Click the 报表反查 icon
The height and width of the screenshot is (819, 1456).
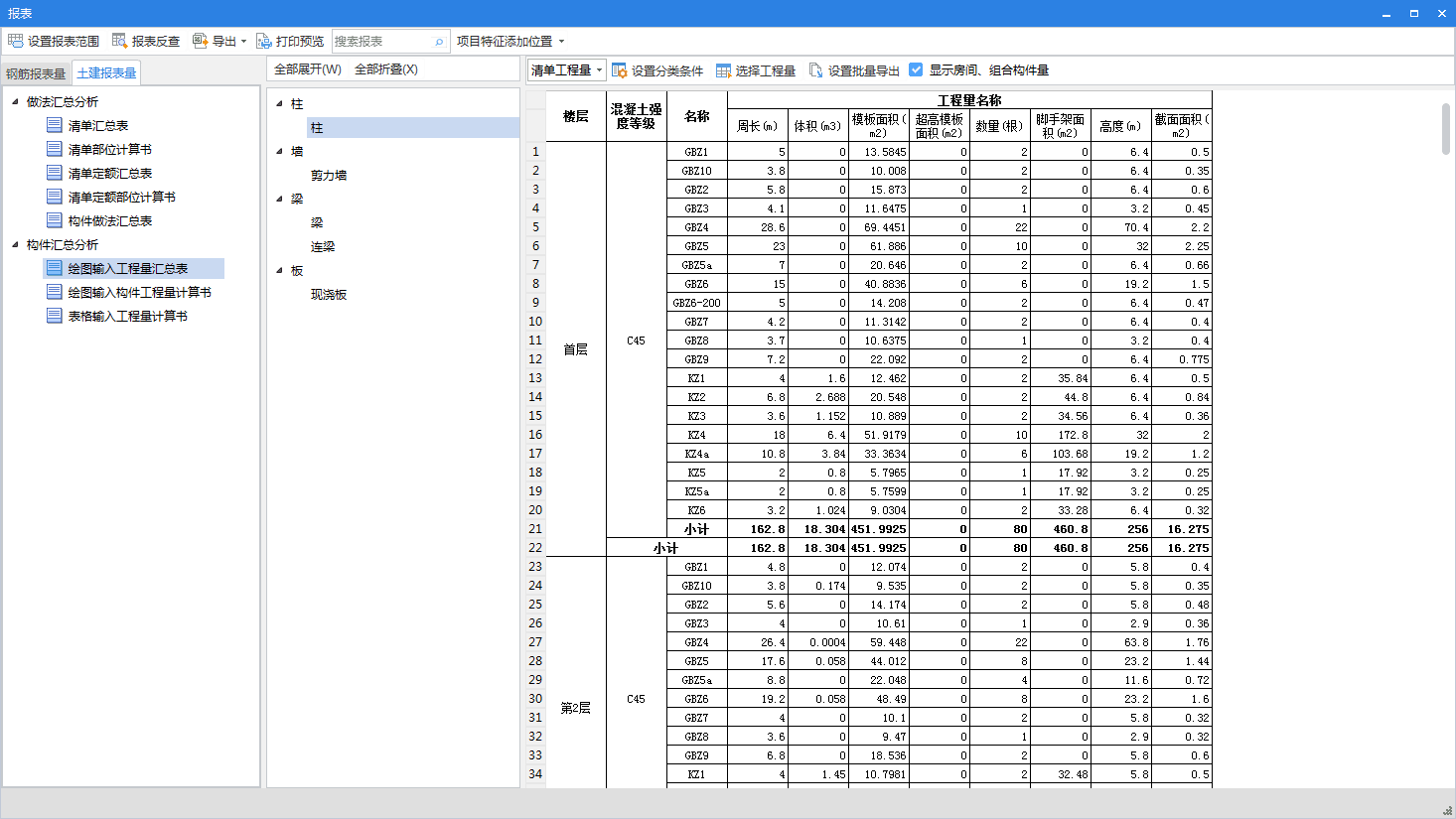click(x=119, y=41)
